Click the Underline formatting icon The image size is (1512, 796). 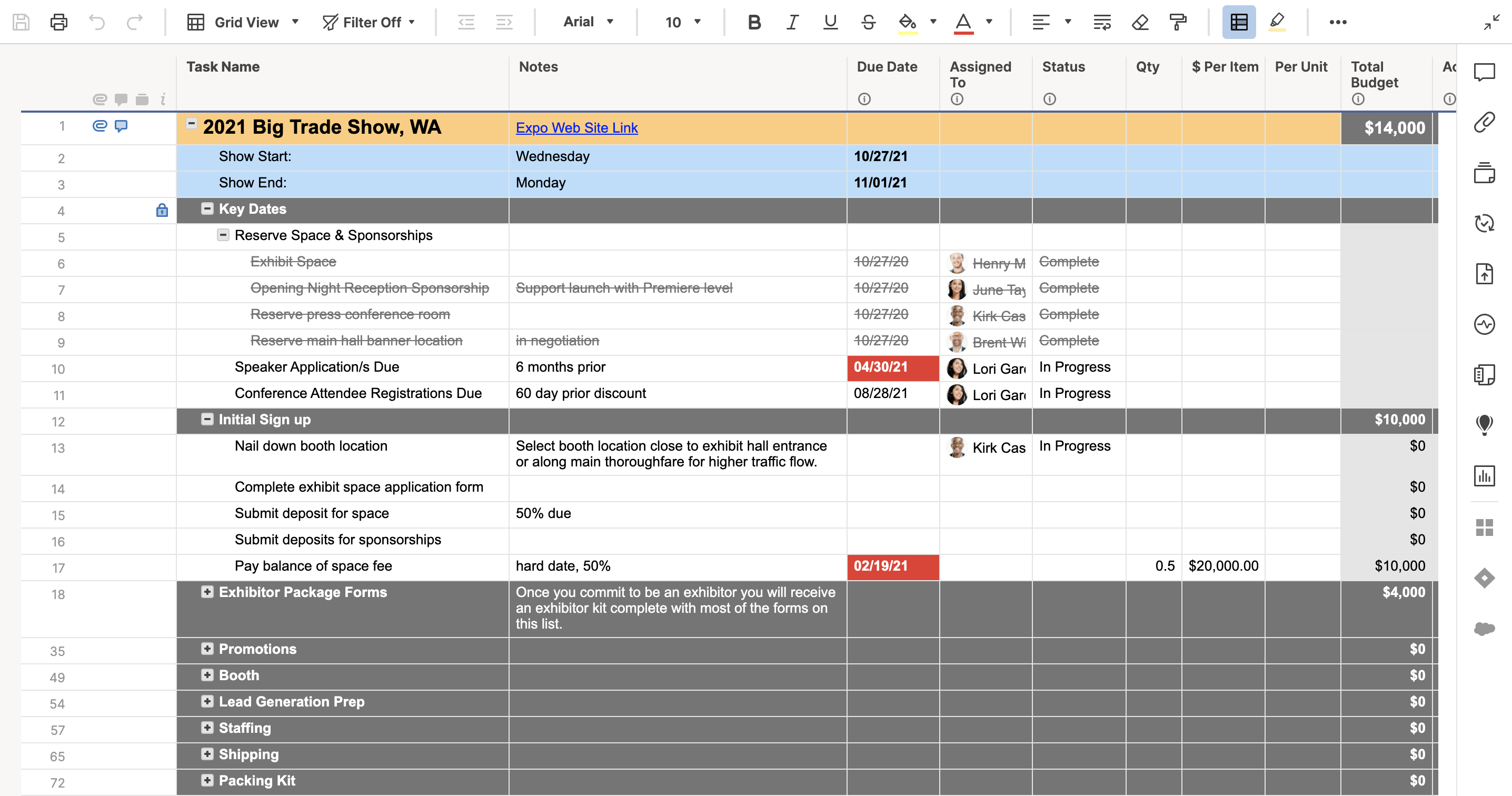(x=830, y=20)
